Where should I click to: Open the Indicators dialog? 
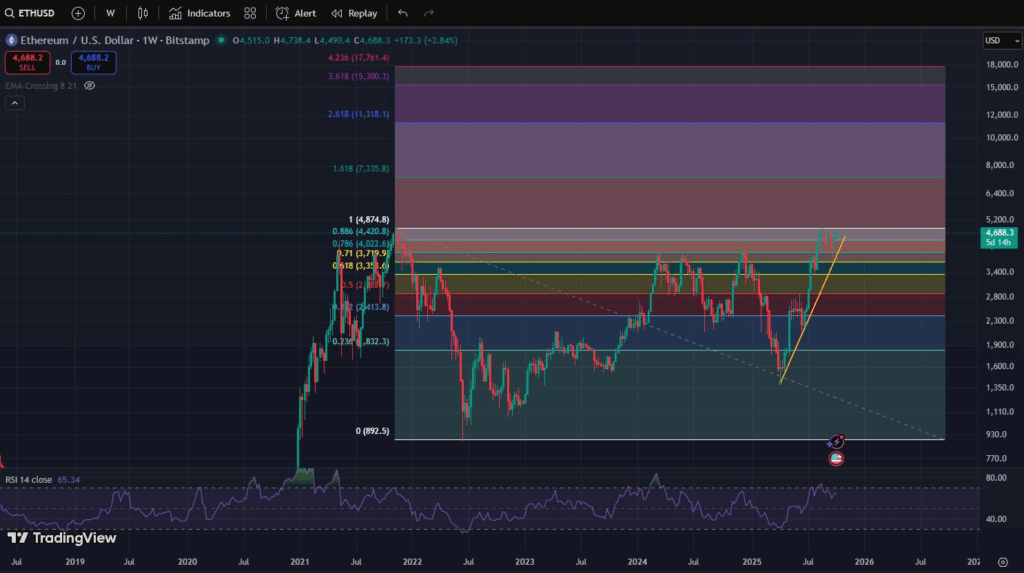click(x=199, y=13)
